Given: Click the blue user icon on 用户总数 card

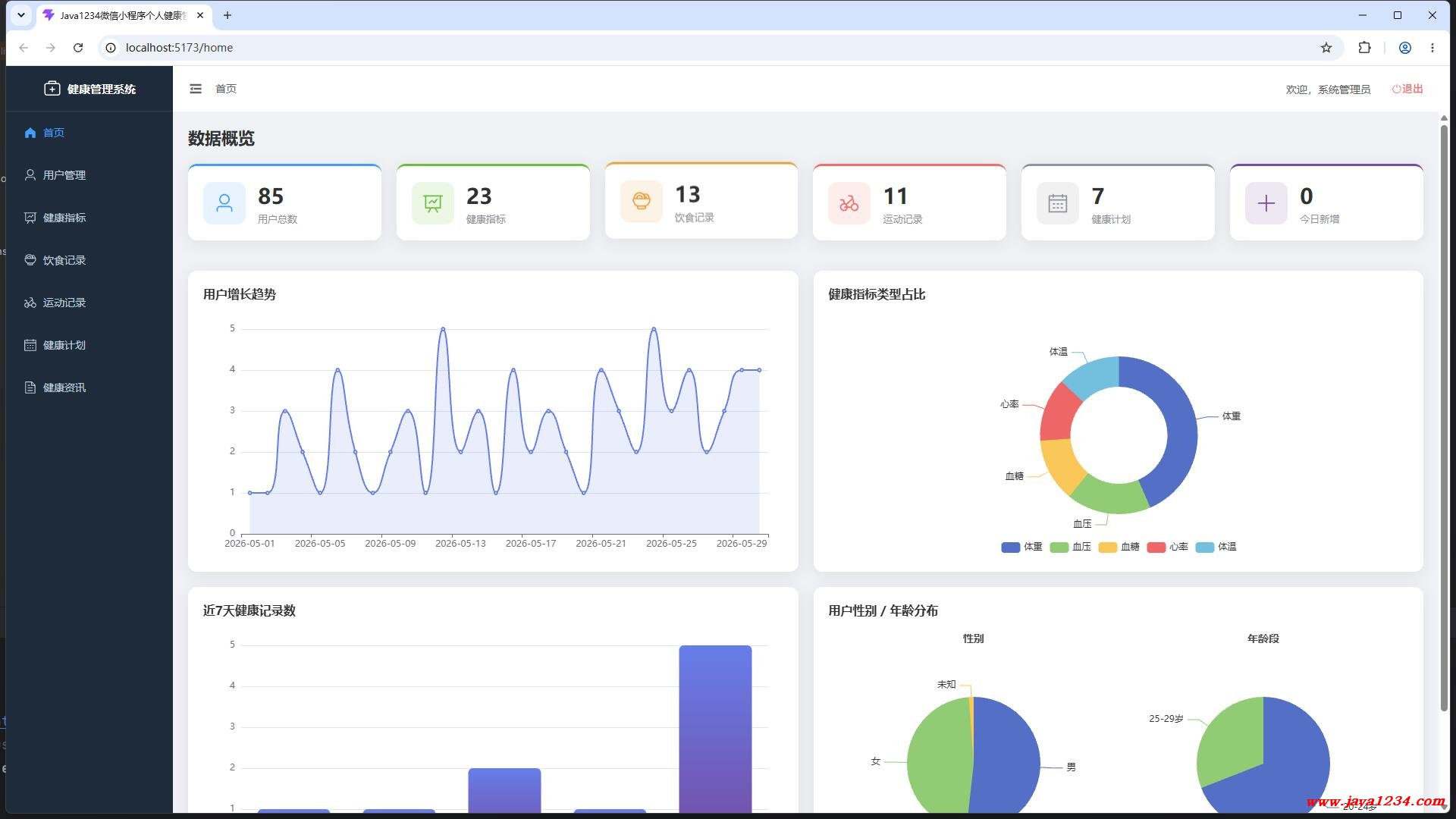Looking at the screenshot, I should click(224, 203).
